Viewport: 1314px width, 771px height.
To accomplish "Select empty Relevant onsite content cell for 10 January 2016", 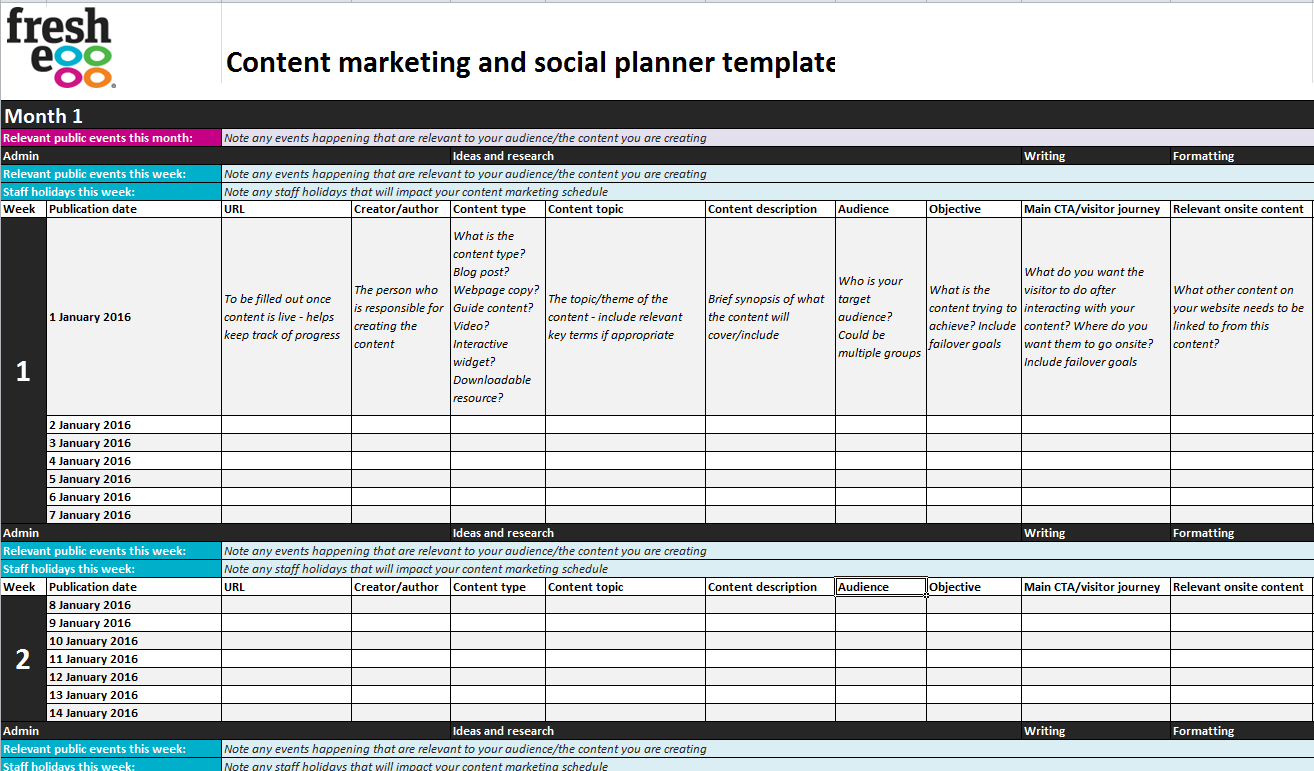I will (x=1242, y=641).
